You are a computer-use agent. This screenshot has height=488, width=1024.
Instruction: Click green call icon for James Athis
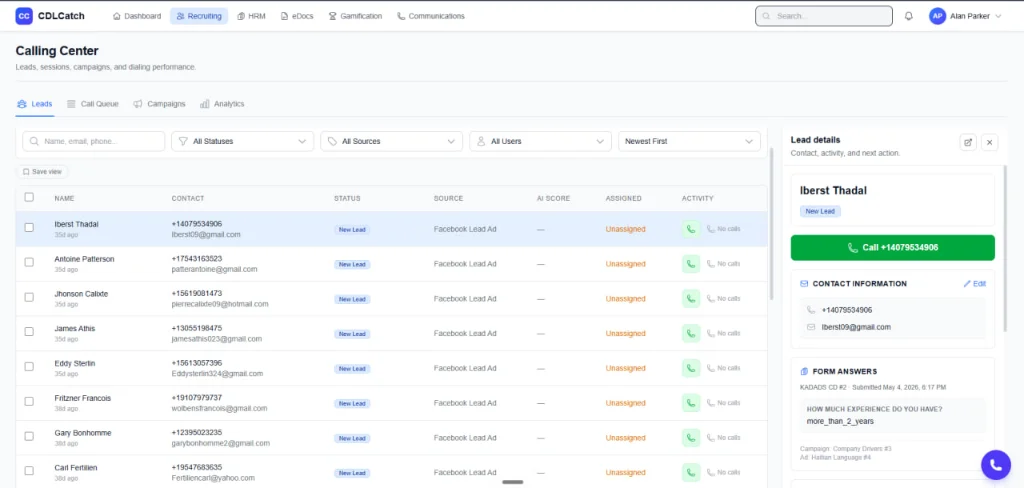pos(691,333)
